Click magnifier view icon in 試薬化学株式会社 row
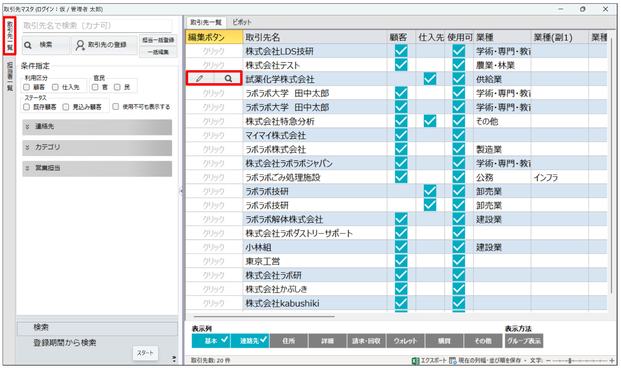 [x=228, y=78]
